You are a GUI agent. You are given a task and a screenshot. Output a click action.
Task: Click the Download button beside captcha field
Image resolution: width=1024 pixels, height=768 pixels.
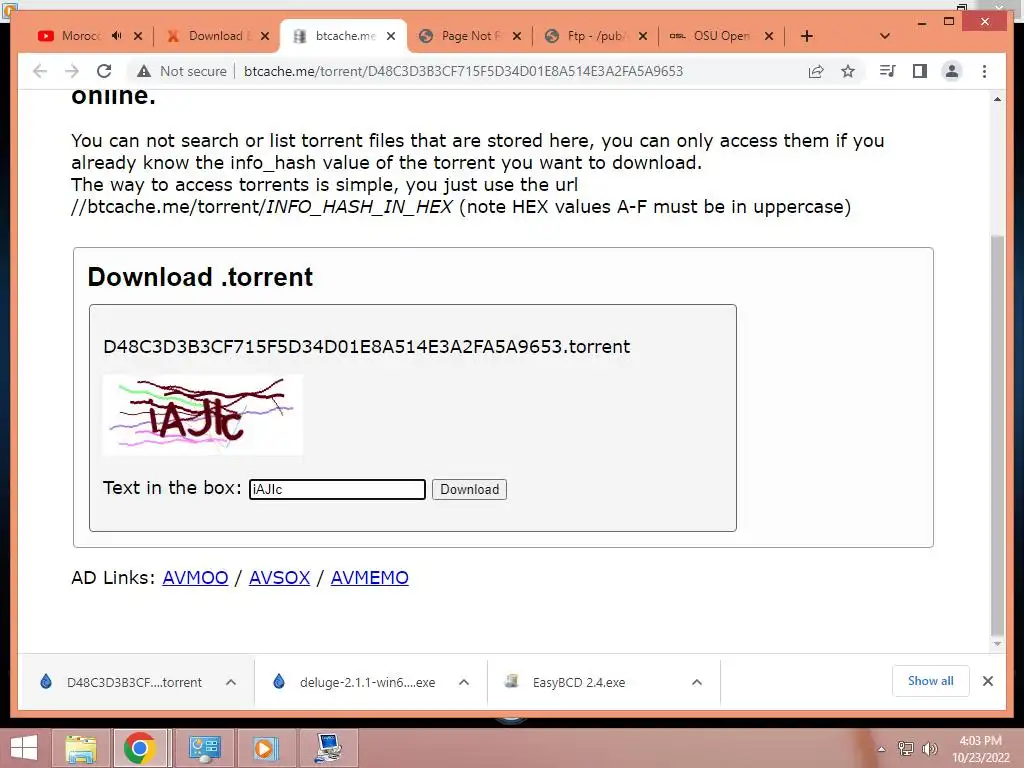469,489
